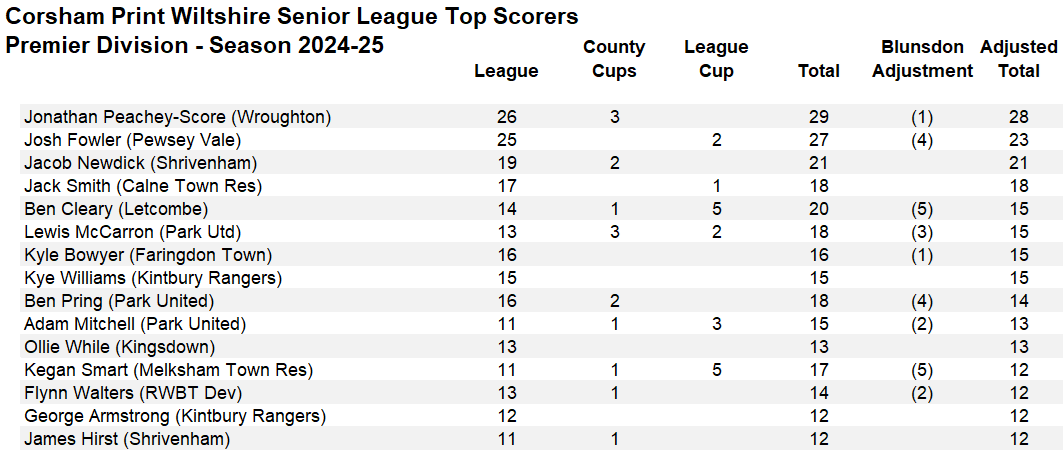Select Adam Mitchell (Park United) name
This screenshot has width=1063, height=455.
point(135,324)
